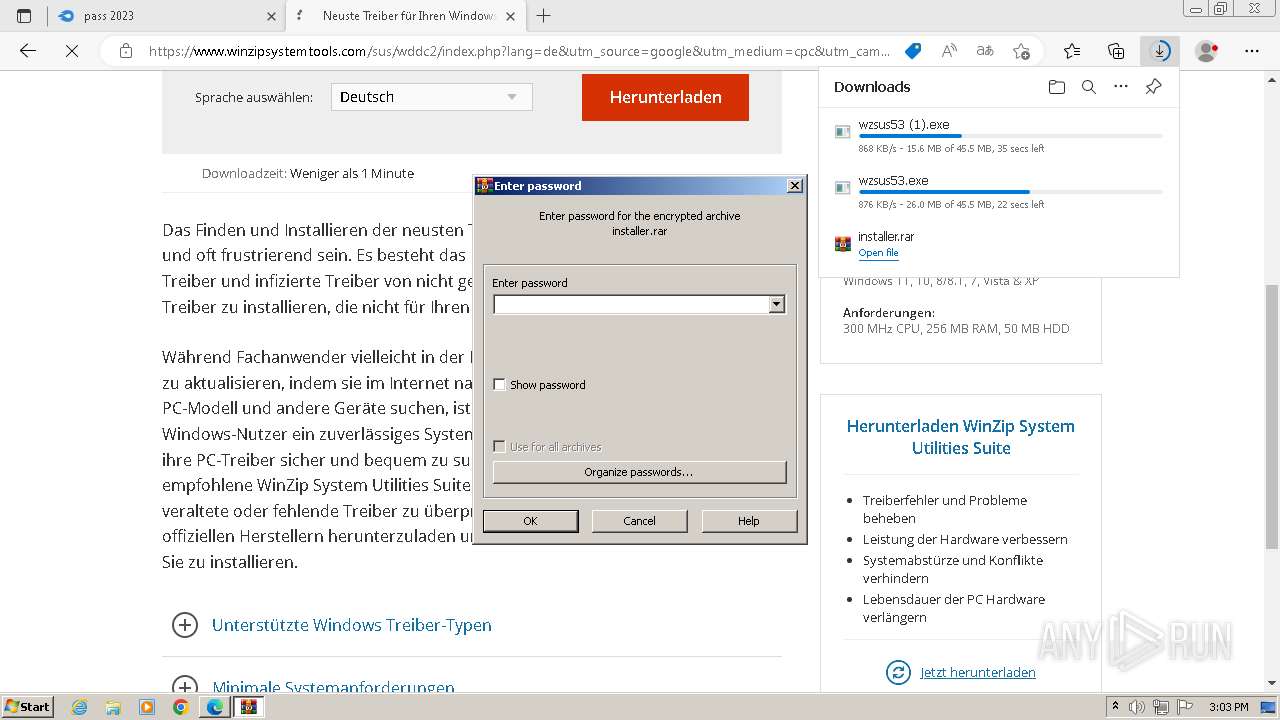Select wzsus53.exe download entry name

(893, 181)
